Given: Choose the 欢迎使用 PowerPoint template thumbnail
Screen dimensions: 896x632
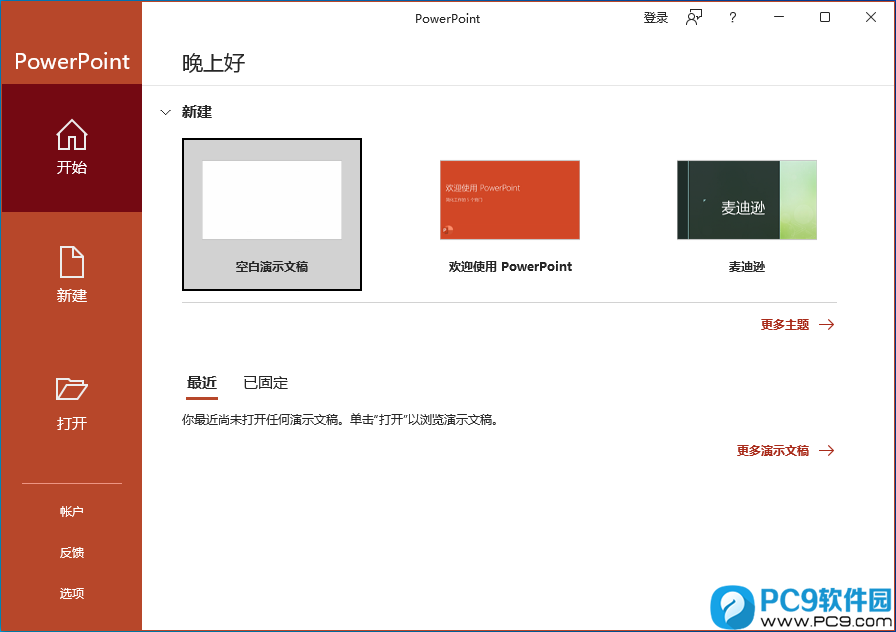Looking at the screenshot, I should [510, 200].
